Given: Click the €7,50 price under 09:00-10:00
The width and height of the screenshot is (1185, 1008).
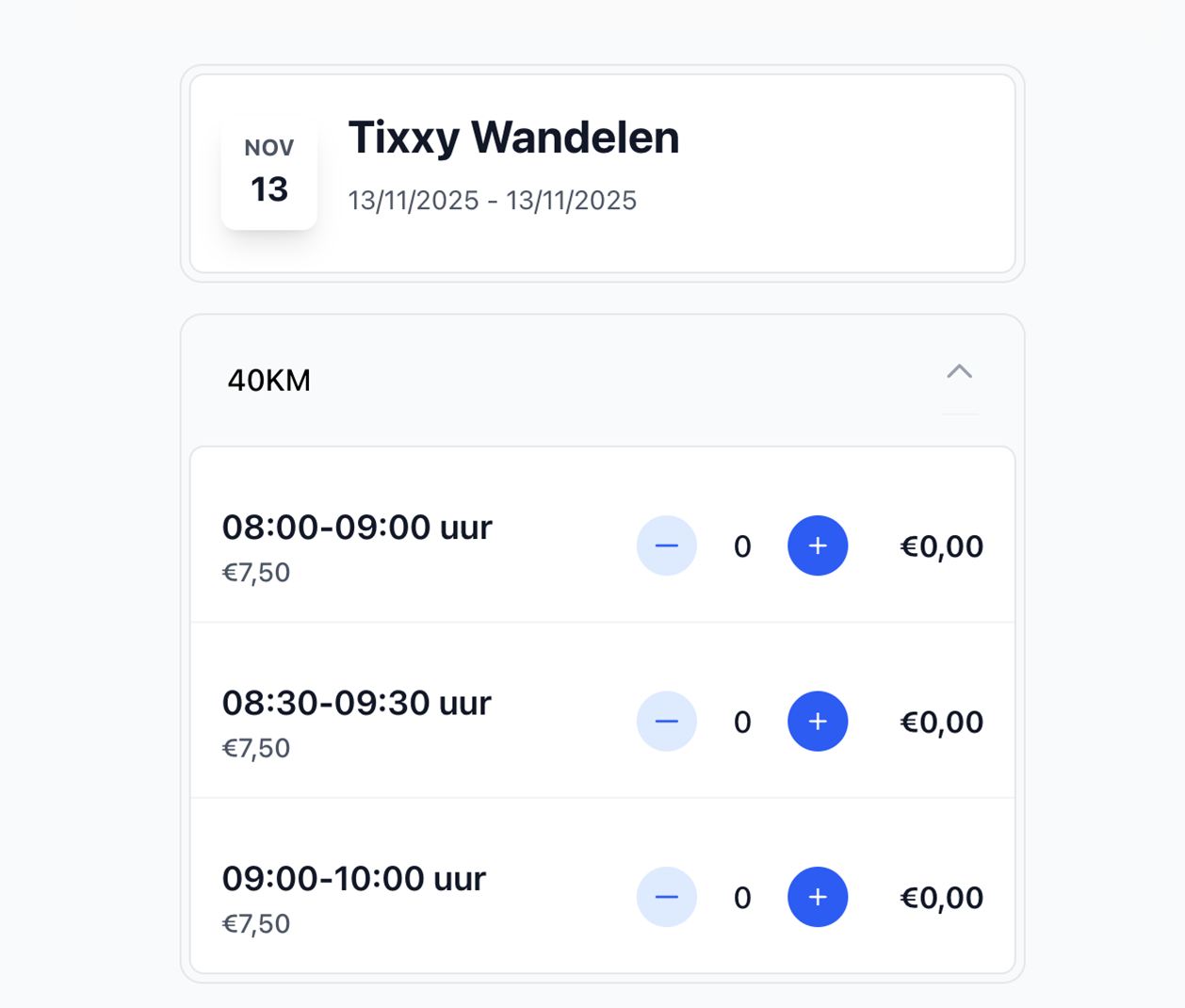Looking at the screenshot, I should click(255, 924).
